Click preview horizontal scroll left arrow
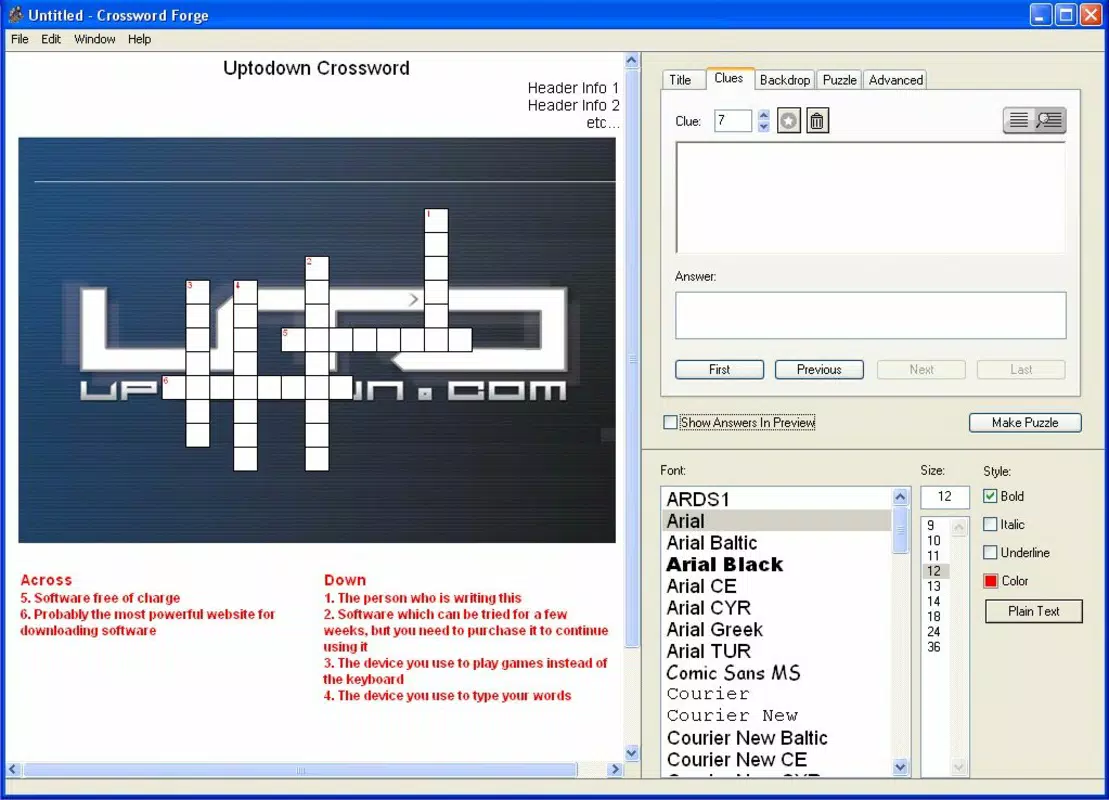This screenshot has width=1109, height=800. tap(13, 769)
